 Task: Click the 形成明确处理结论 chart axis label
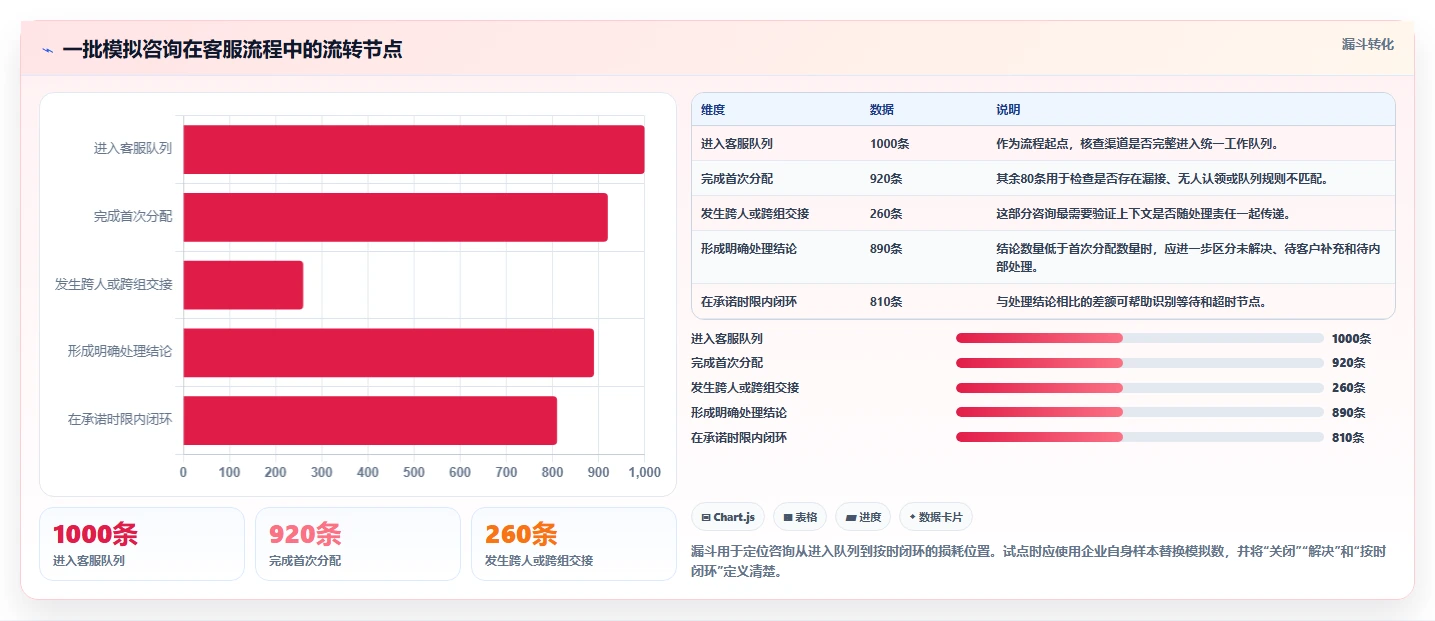pyautogui.click(x=120, y=352)
